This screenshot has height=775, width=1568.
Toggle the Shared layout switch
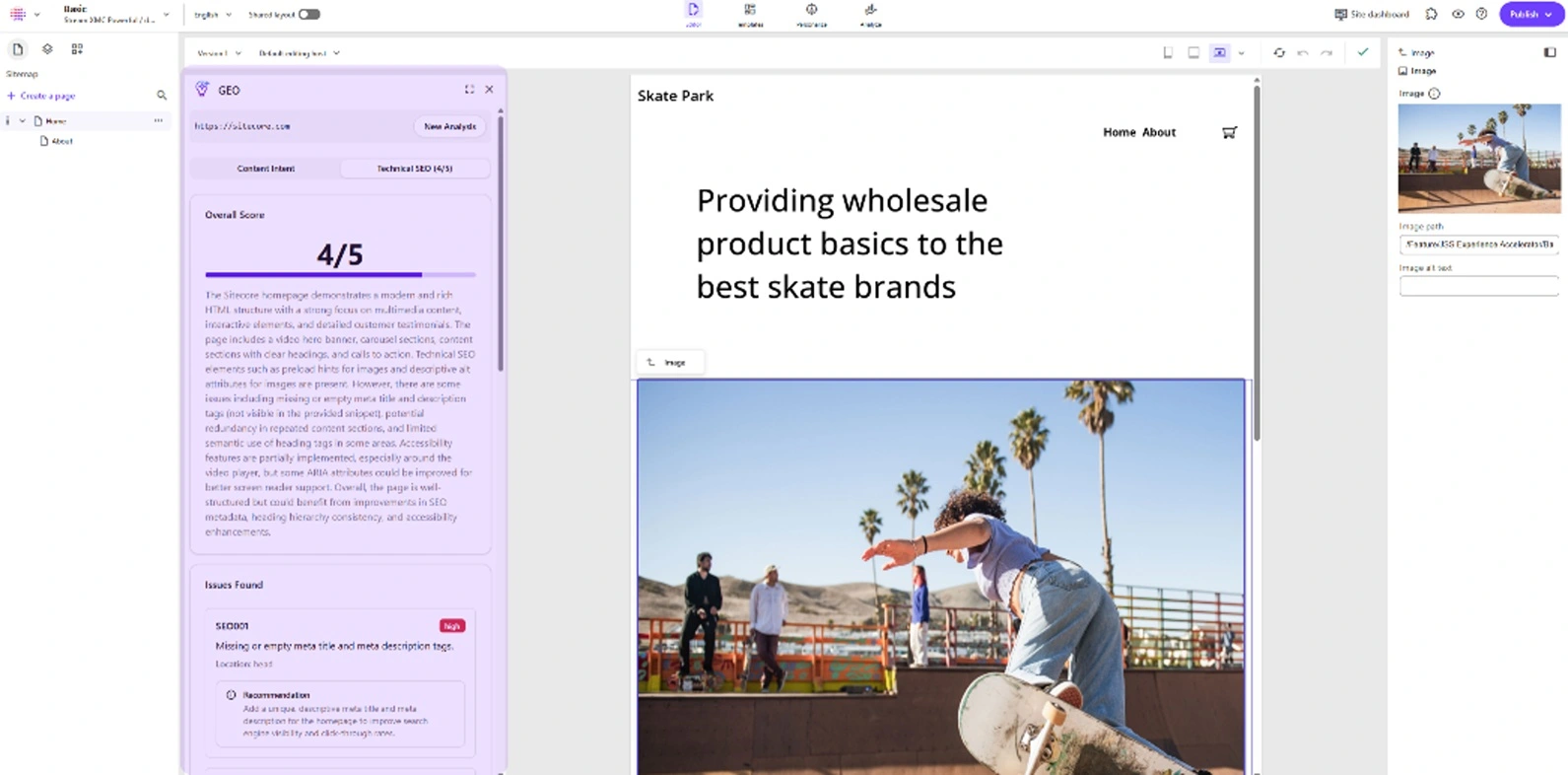(309, 15)
